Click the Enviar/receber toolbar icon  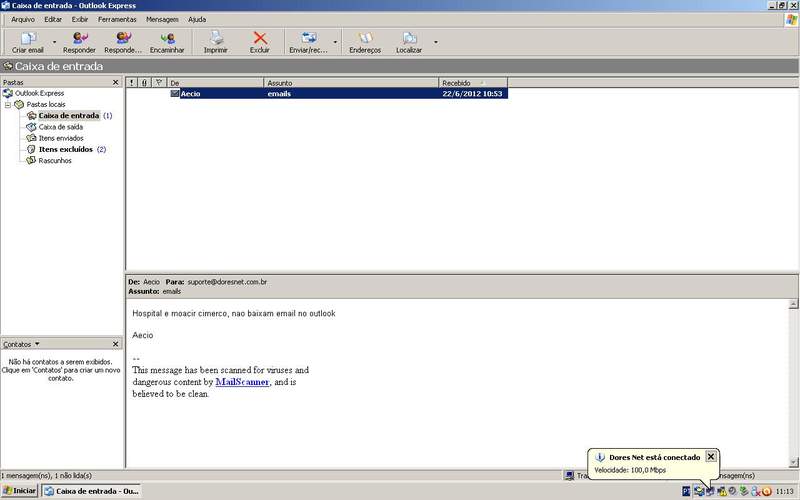coord(309,38)
